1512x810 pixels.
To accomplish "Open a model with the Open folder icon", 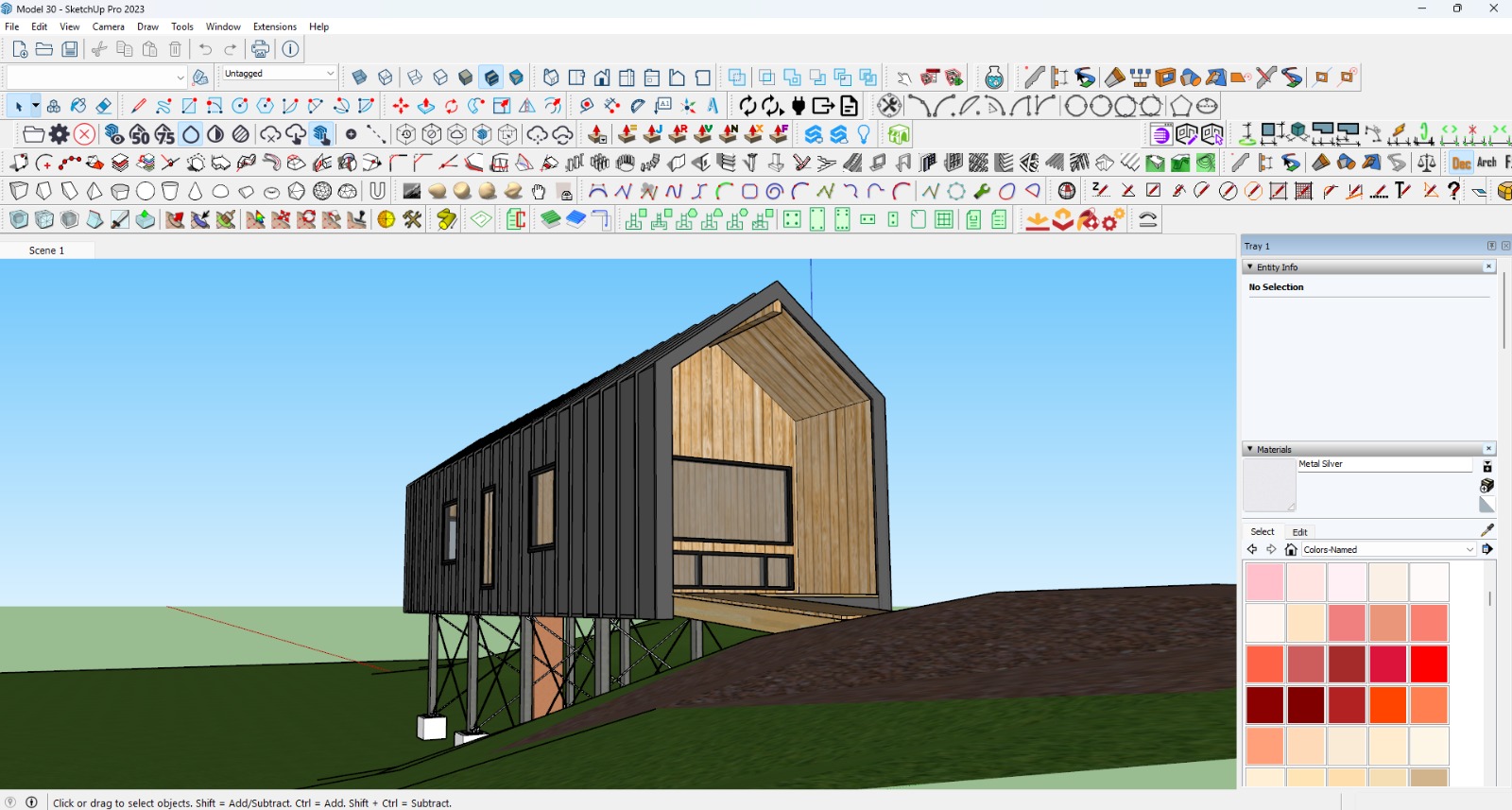I will pyautogui.click(x=44, y=49).
